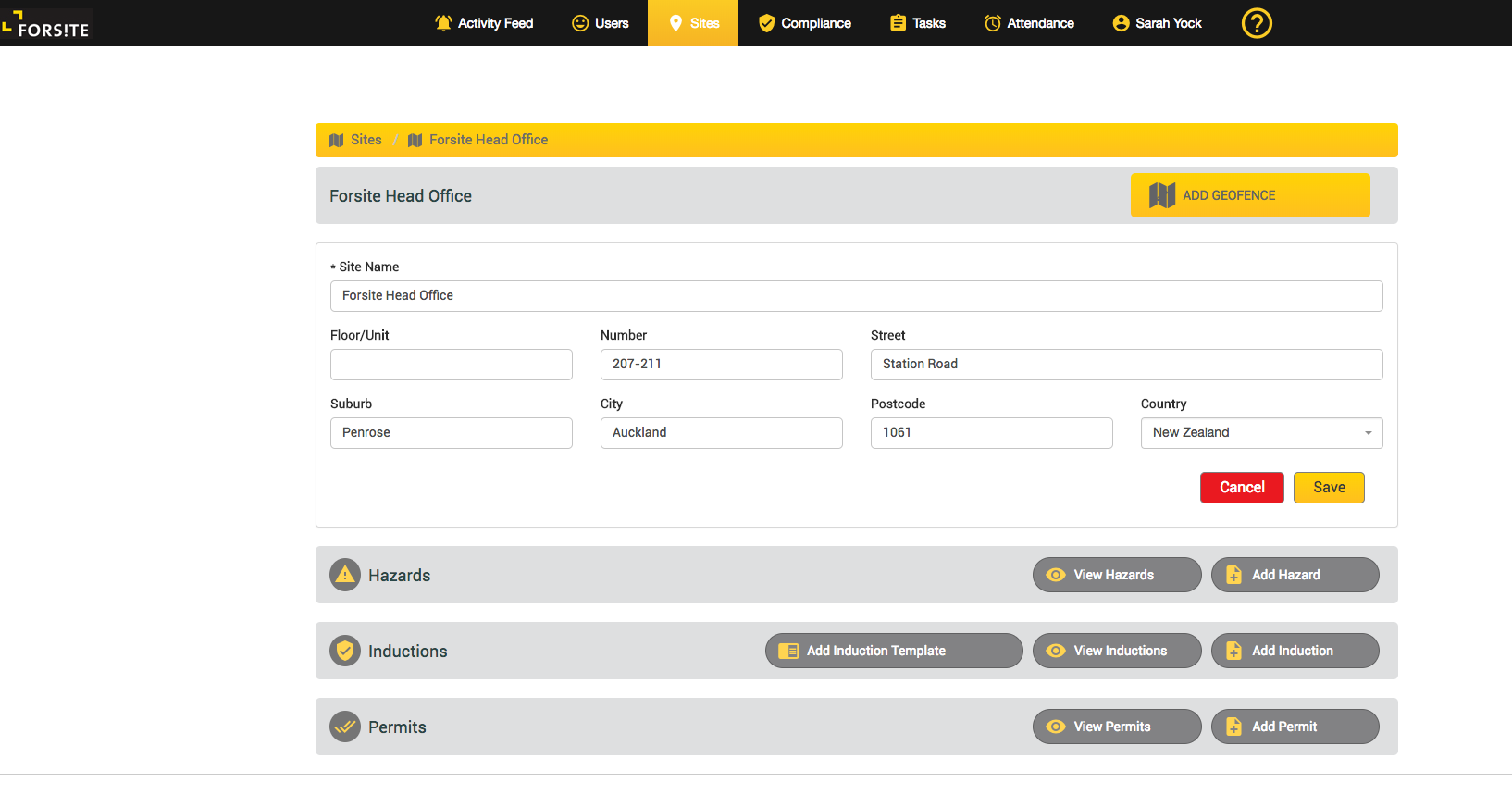Click the Add Induction button
The image size is (1512, 795).
(x=1295, y=651)
